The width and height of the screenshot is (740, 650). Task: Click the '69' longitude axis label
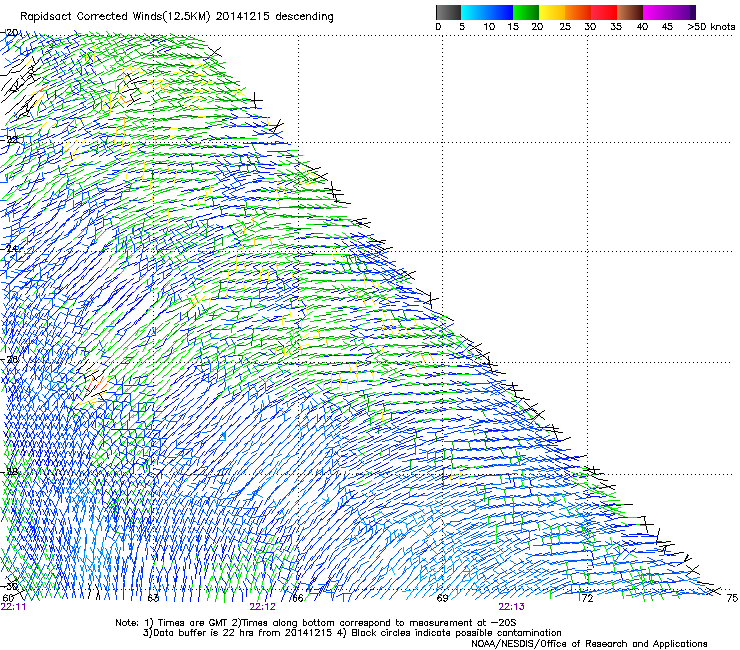pos(442,598)
